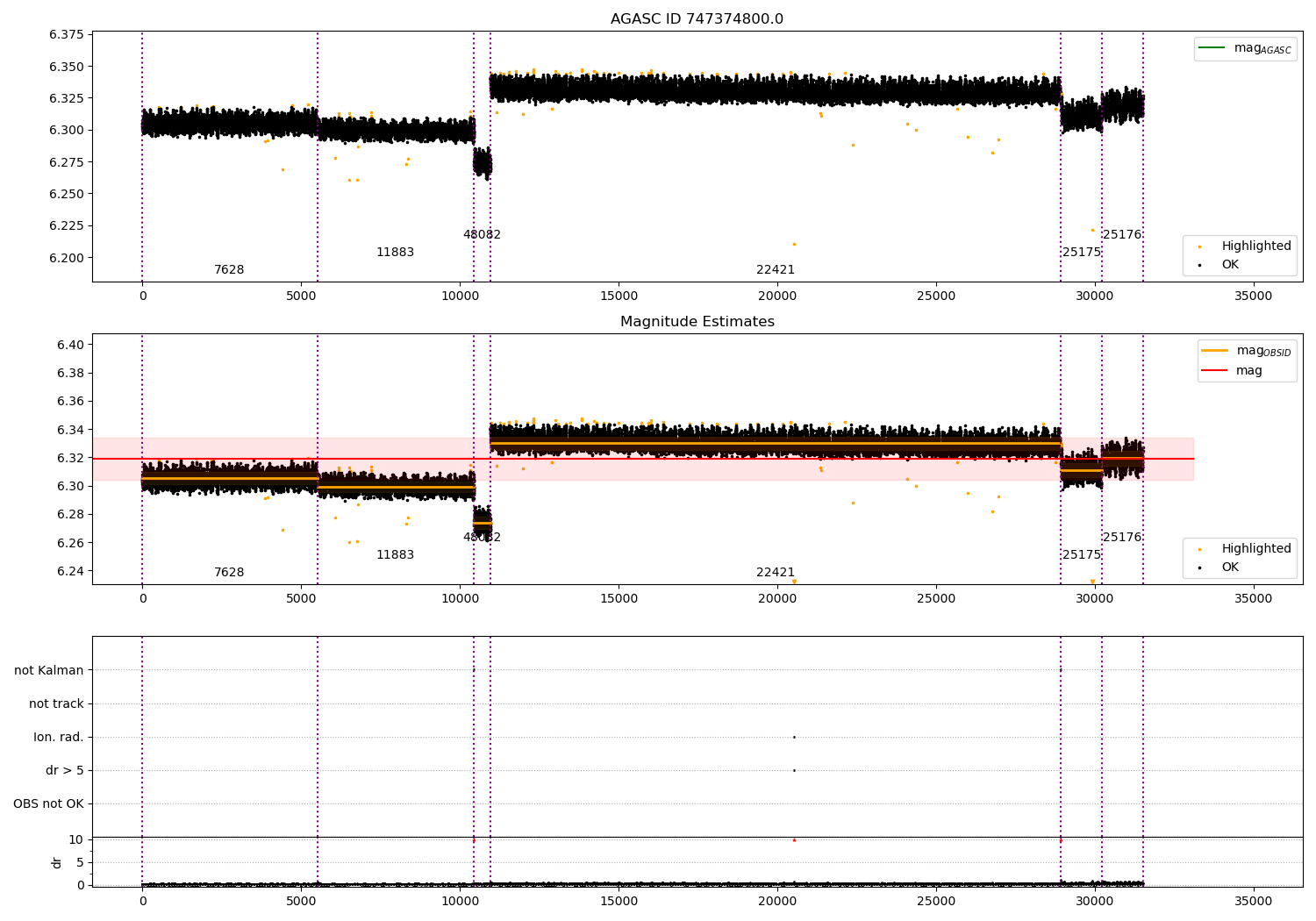Click y-axis tick '6.36' in middle plot

70,401
